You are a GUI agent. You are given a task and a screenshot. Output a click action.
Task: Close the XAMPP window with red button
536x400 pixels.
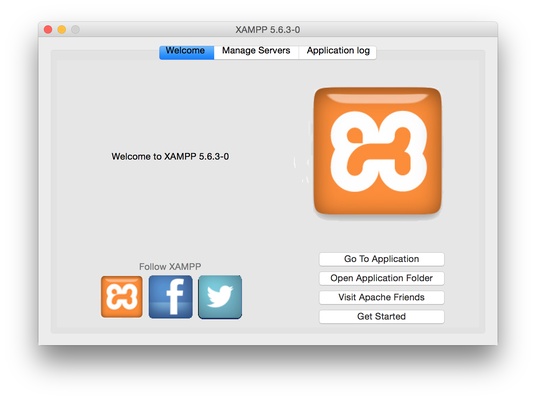48,30
